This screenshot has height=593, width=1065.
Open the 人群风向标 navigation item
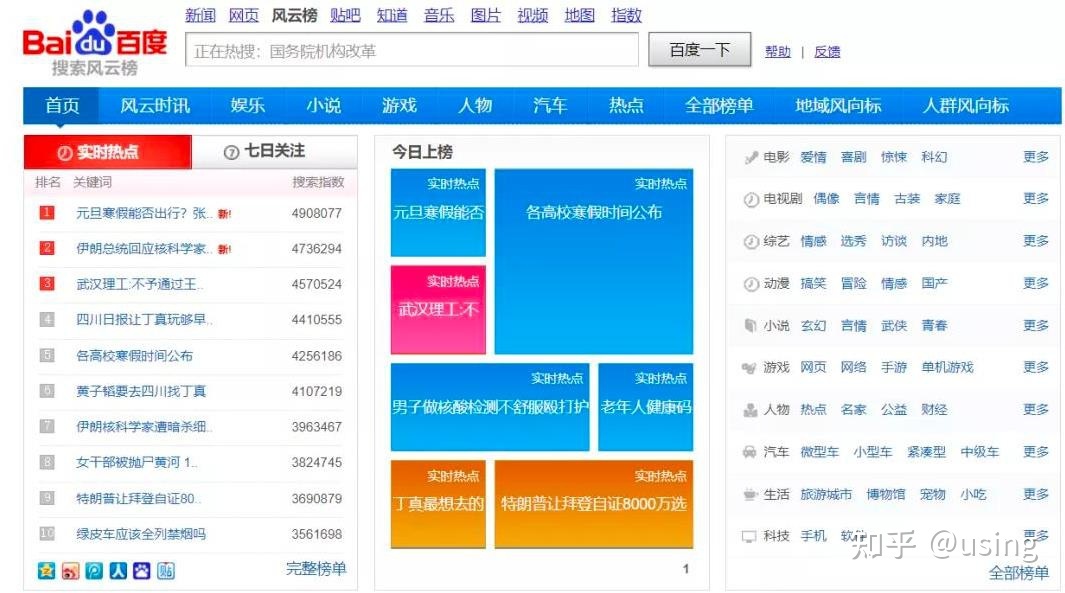966,106
